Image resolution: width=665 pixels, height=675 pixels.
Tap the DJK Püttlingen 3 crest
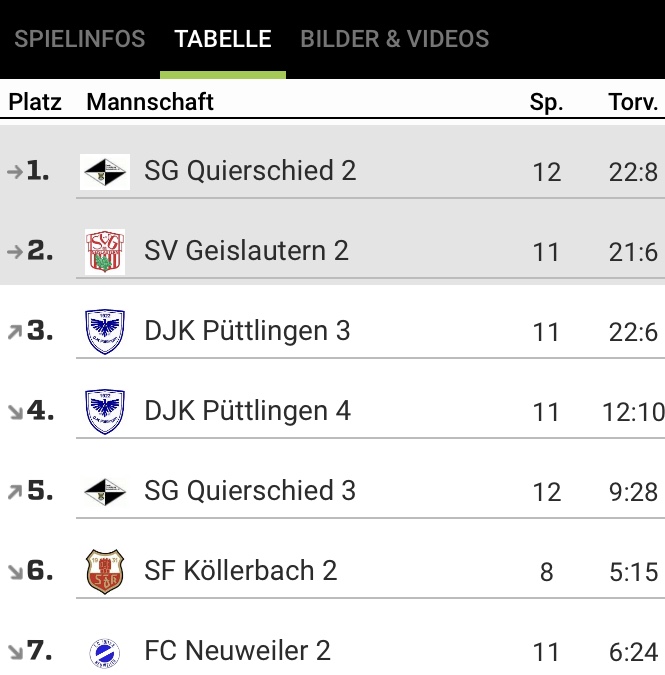point(105,331)
